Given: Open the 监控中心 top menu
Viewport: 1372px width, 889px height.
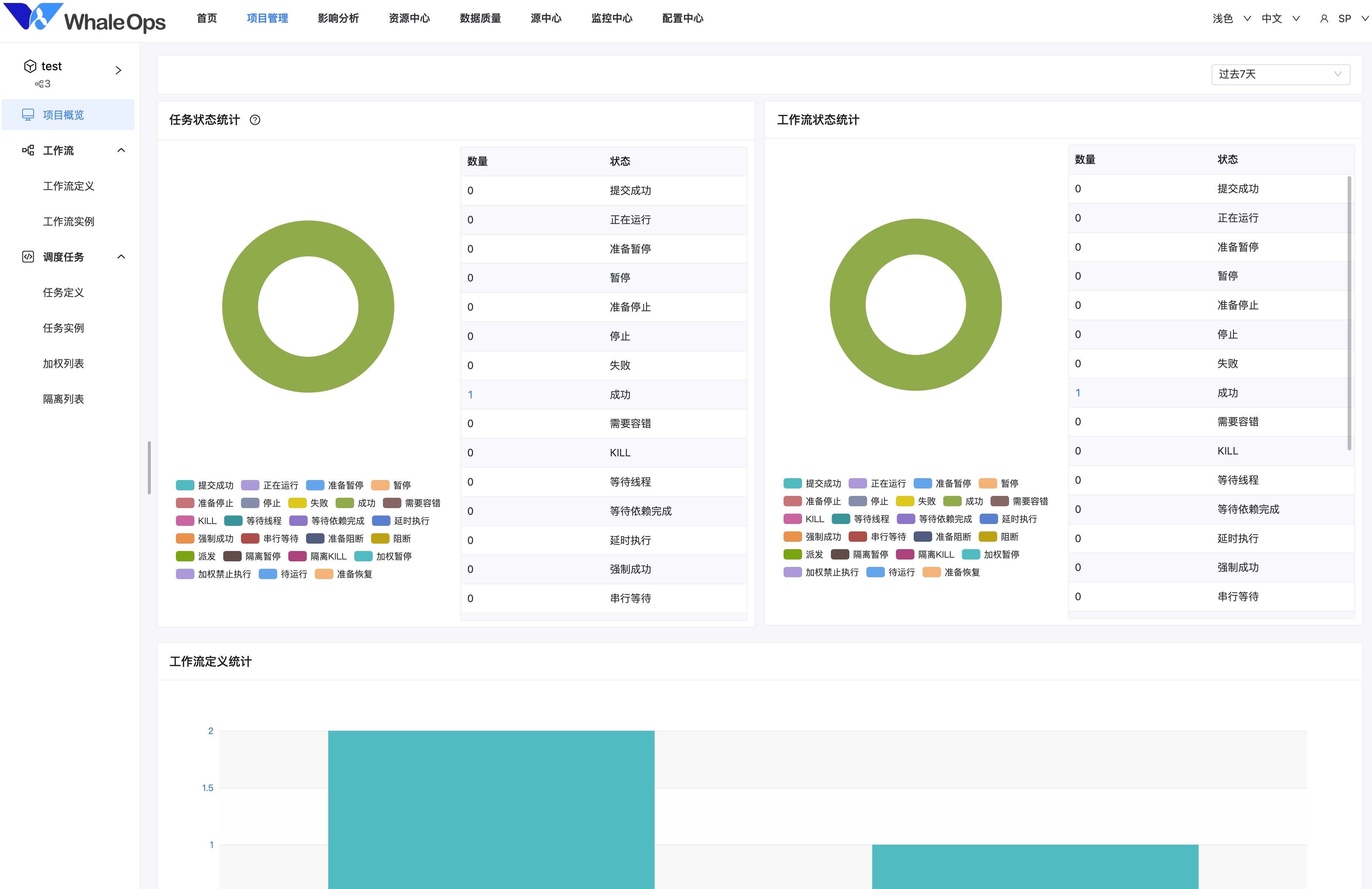Looking at the screenshot, I should [611, 18].
